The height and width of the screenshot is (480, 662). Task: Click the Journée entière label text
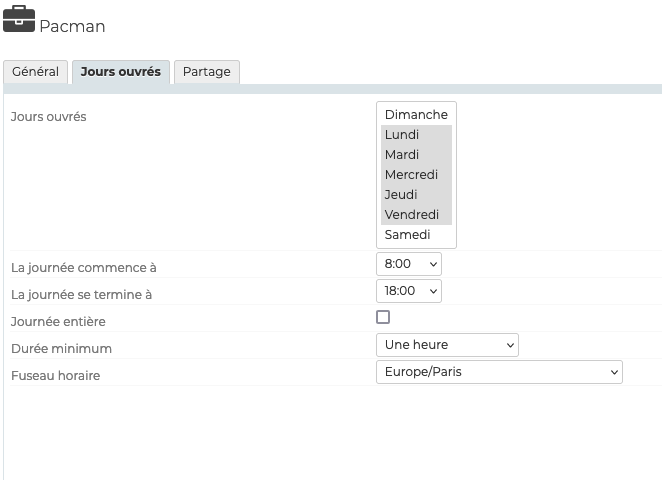click(x=58, y=322)
